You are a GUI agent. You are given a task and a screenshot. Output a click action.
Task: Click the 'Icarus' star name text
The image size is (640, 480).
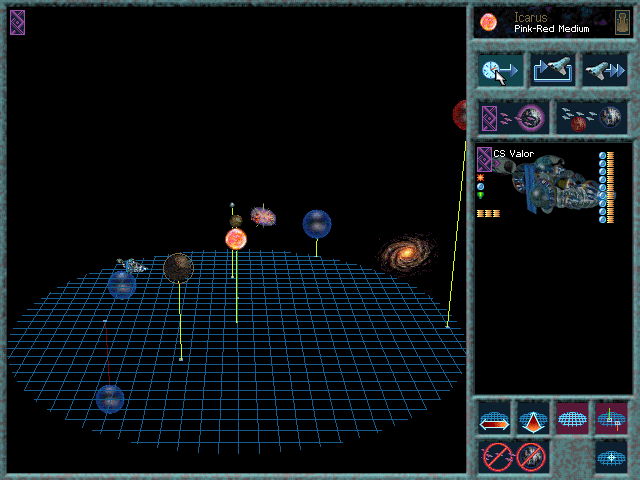point(530,18)
